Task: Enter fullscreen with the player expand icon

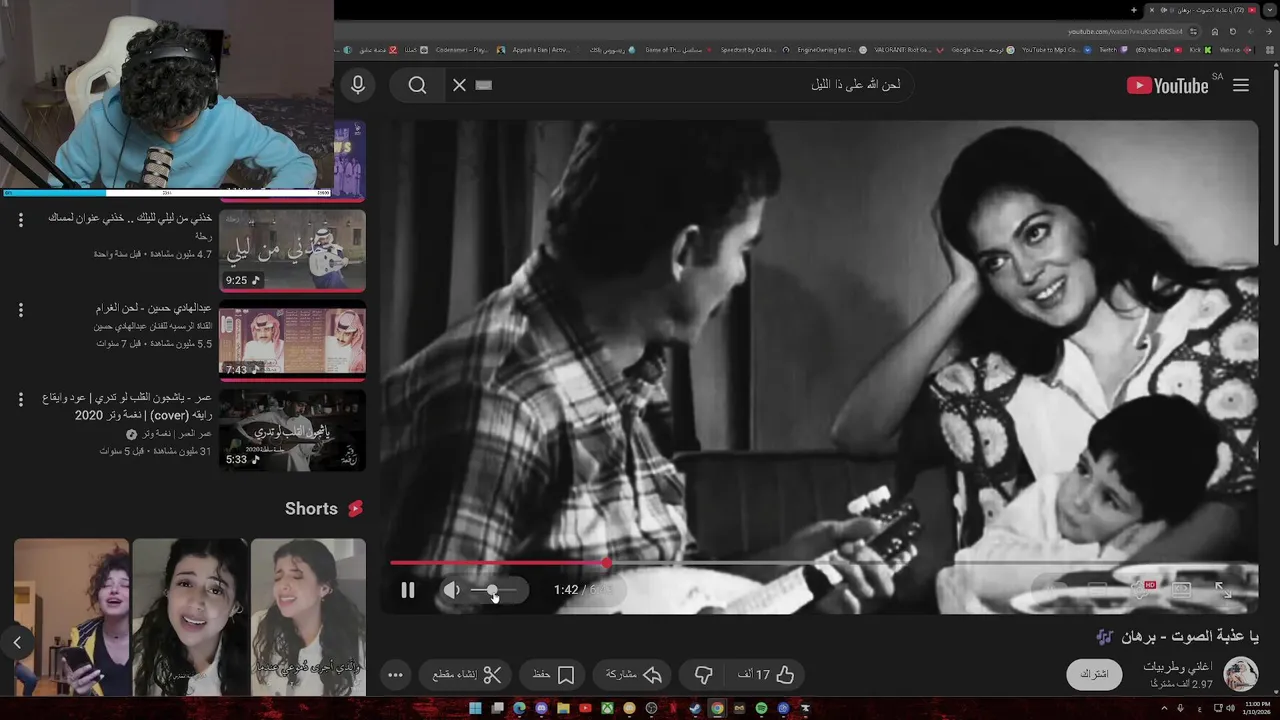Action: (1224, 590)
